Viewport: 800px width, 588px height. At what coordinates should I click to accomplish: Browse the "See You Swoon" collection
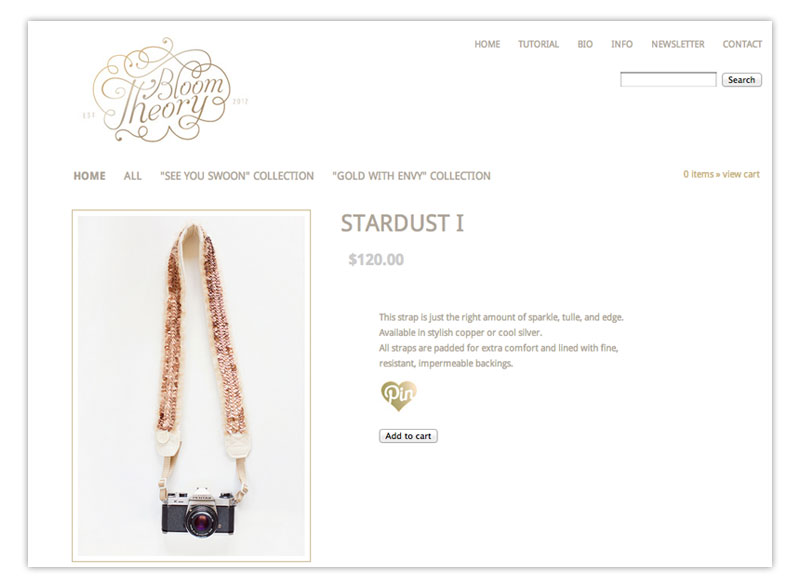237,176
